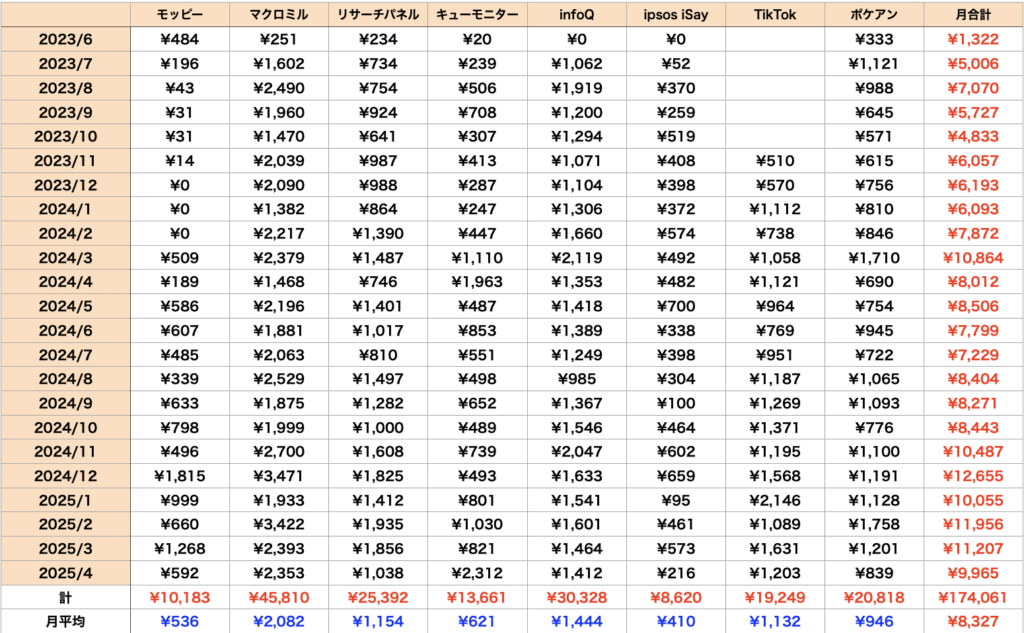The height and width of the screenshot is (633, 1024).
Task: Click the ¥3,471 マクロミル cell for 2024/12
Action: (279, 476)
